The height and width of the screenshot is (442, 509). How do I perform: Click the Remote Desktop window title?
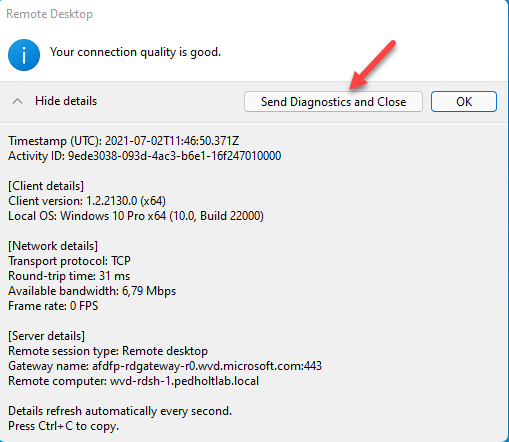click(50, 14)
